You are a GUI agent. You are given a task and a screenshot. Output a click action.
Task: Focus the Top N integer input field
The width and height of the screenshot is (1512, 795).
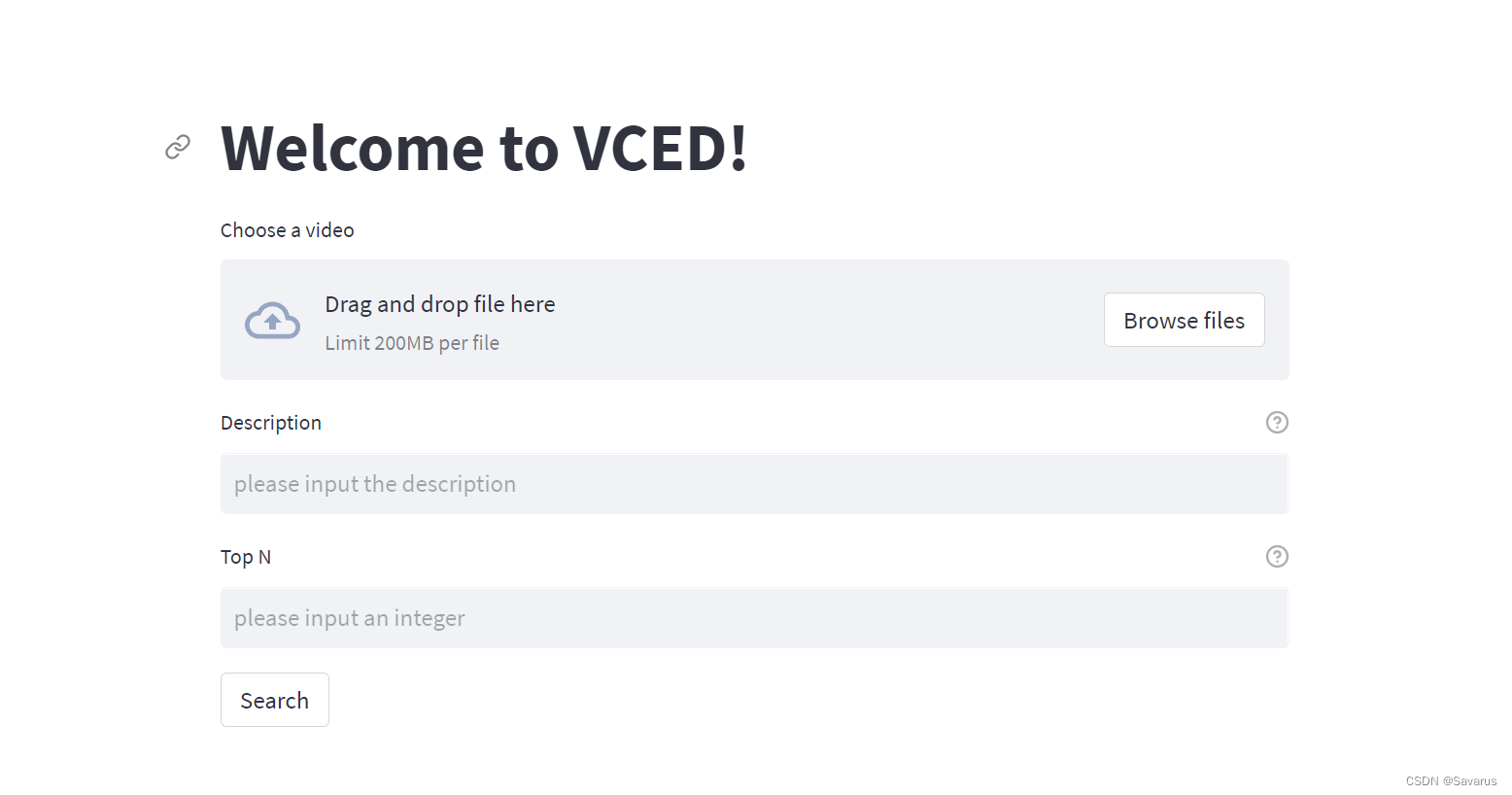coord(754,617)
